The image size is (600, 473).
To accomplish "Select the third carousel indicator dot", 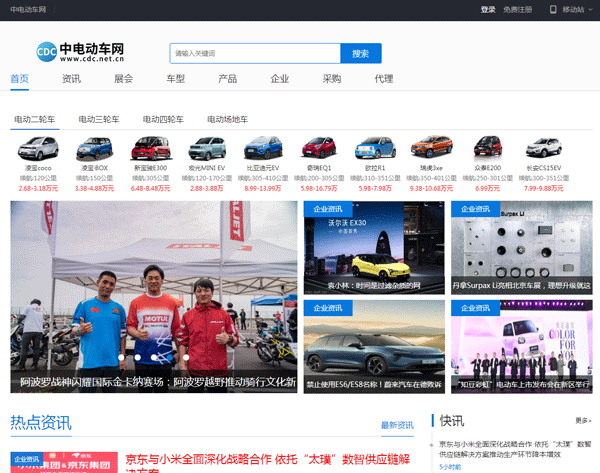I will coord(154,357).
